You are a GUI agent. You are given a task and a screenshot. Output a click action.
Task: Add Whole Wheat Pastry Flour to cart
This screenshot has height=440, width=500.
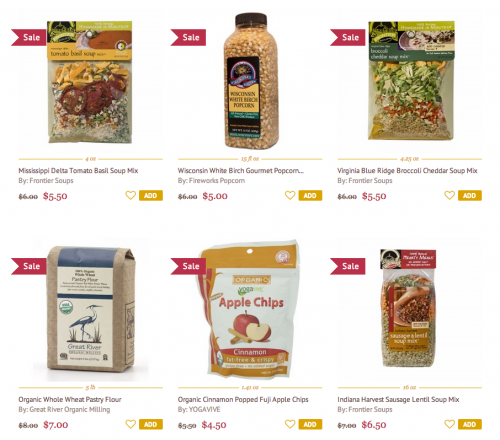point(151,424)
